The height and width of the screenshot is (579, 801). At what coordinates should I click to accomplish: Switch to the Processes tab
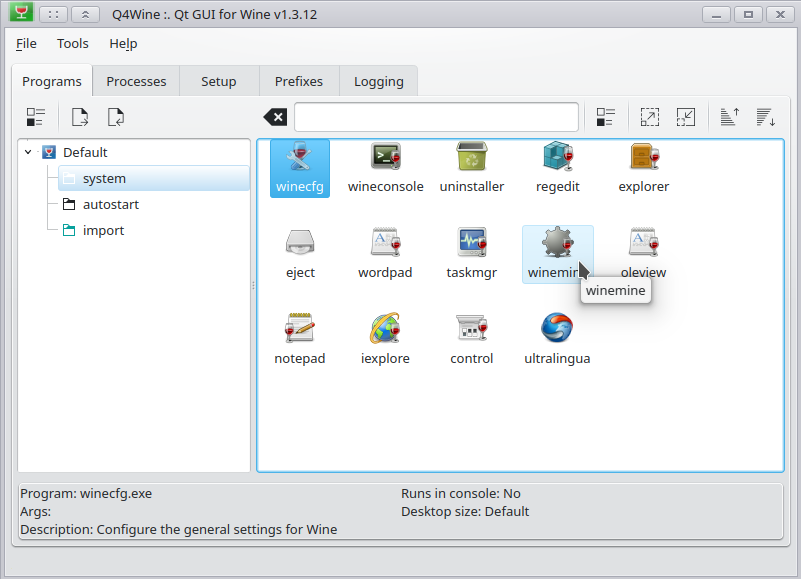click(136, 82)
